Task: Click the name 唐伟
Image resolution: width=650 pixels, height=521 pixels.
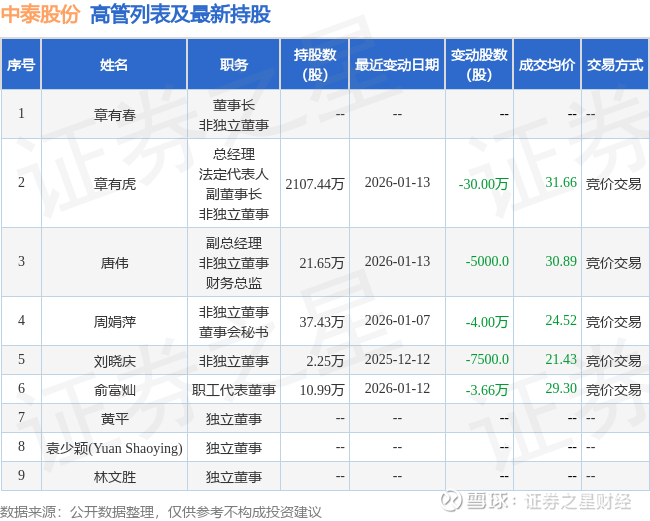Action: [x=114, y=263]
